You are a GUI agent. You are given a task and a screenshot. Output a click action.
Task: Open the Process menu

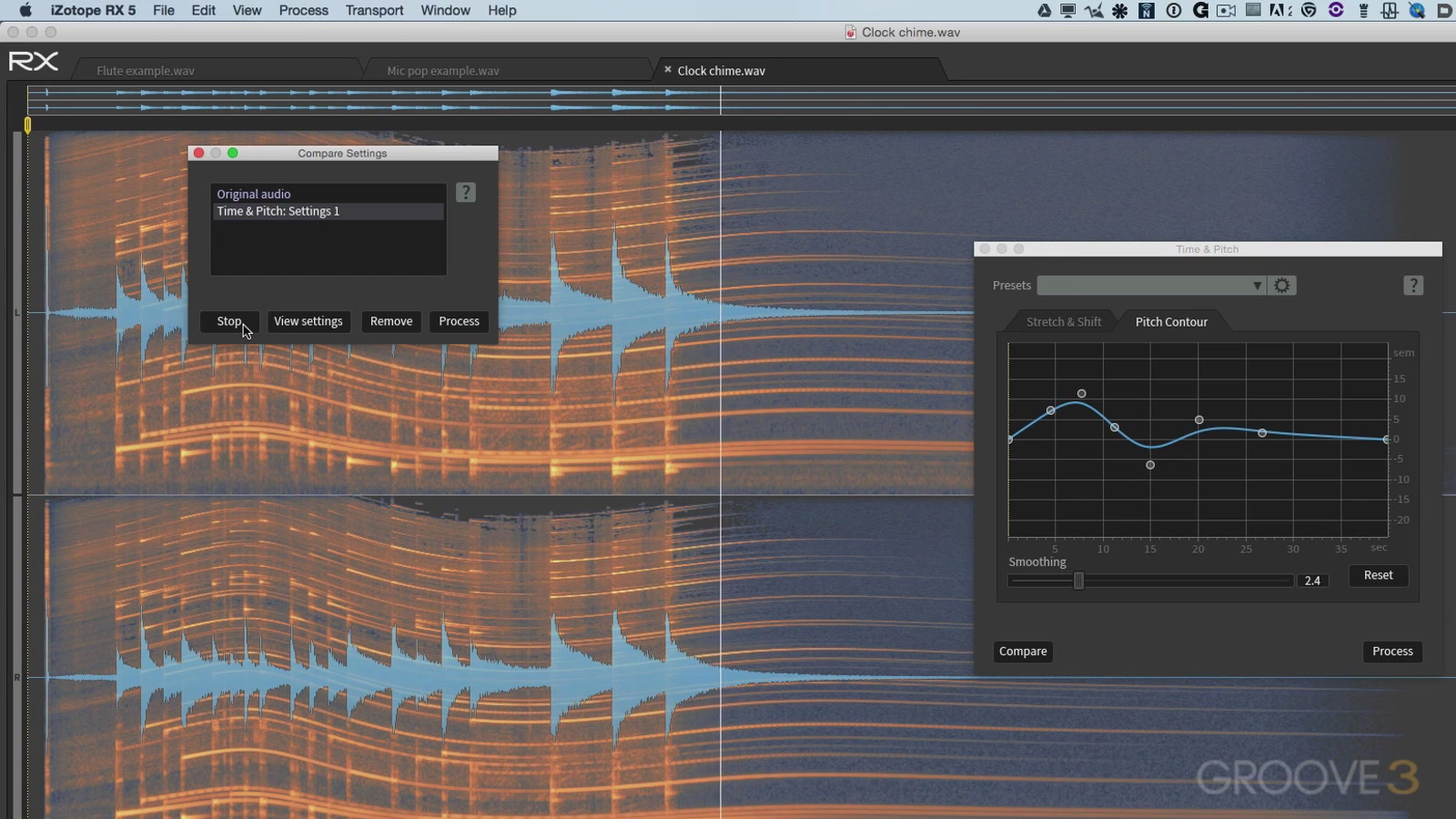(x=303, y=10)
